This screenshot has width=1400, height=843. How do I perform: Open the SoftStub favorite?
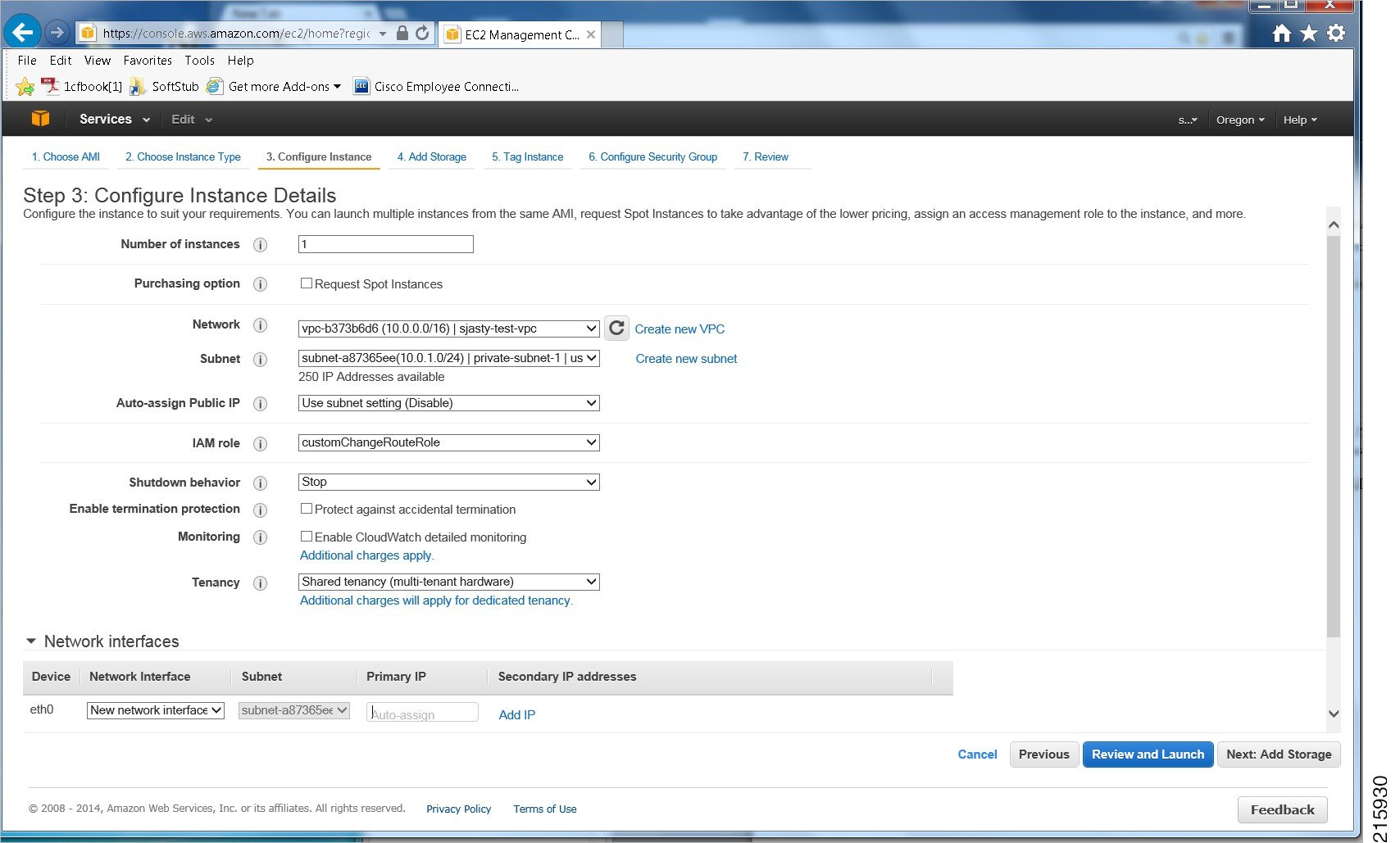click(x=165, y=86)
